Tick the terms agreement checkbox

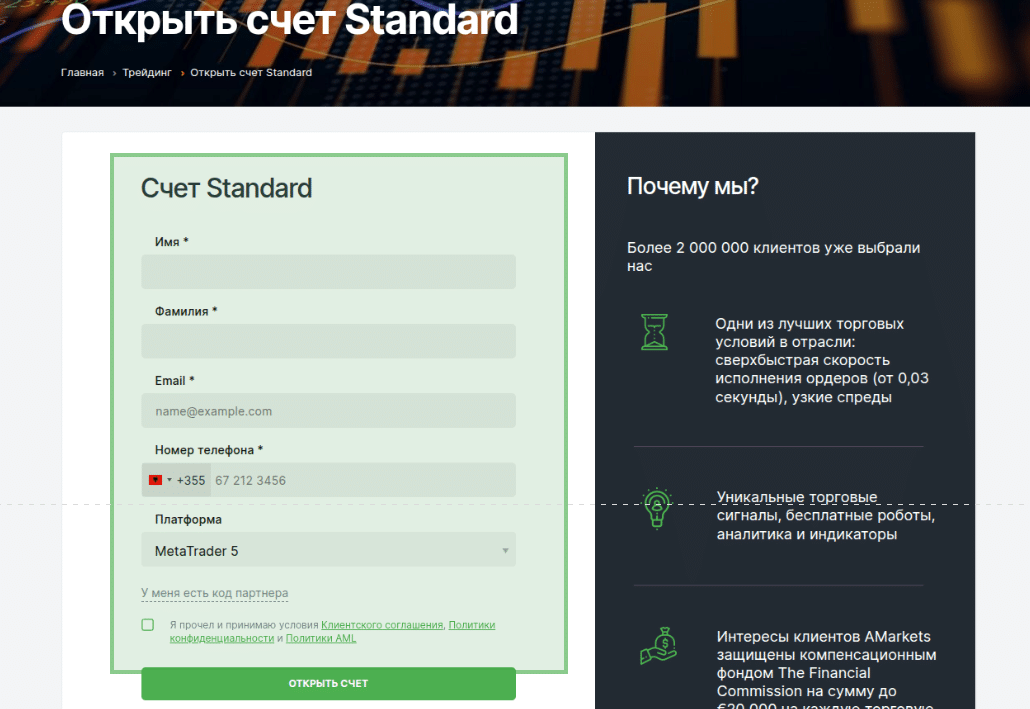148,625
